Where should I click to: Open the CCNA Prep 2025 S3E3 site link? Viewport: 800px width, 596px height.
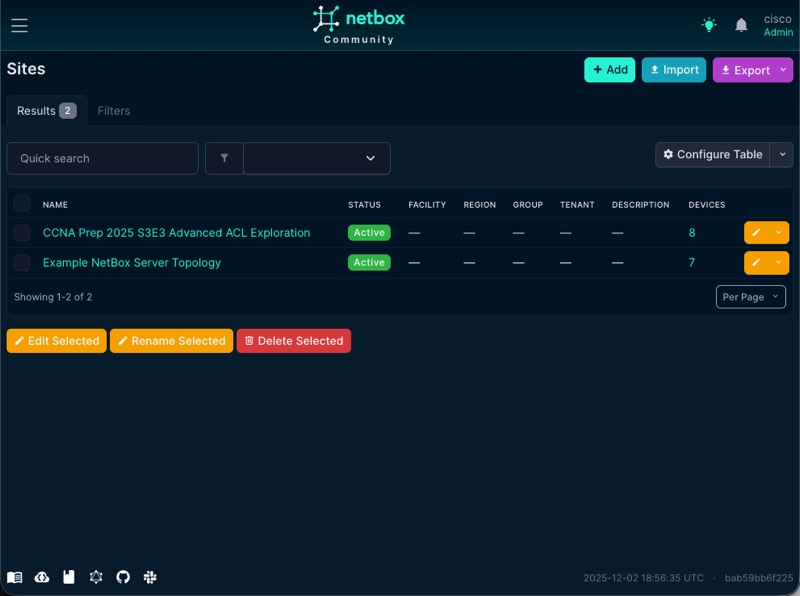click(174, 232)
